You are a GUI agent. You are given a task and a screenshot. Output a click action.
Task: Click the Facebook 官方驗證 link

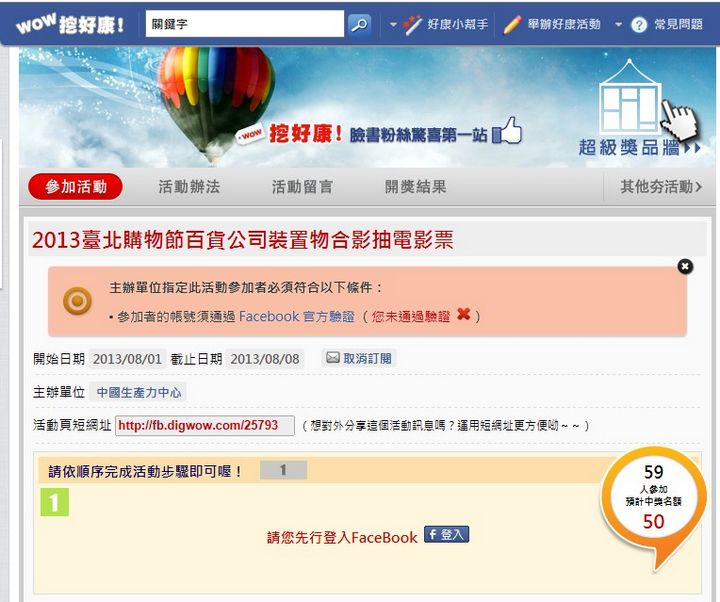pyautogui.click(x=297, y=316)
